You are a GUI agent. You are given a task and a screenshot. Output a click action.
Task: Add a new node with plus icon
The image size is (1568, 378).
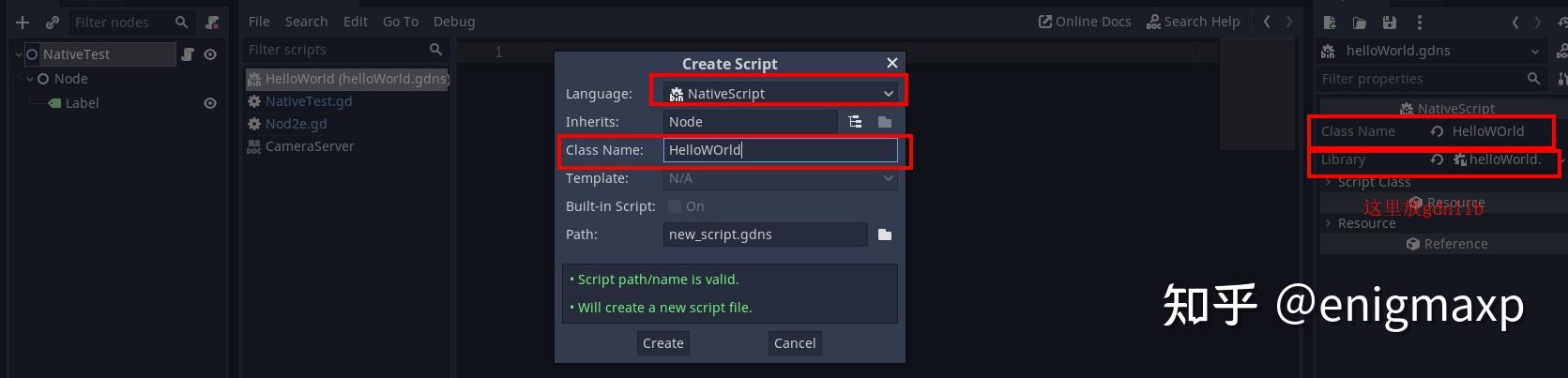[x=23, y=22]
